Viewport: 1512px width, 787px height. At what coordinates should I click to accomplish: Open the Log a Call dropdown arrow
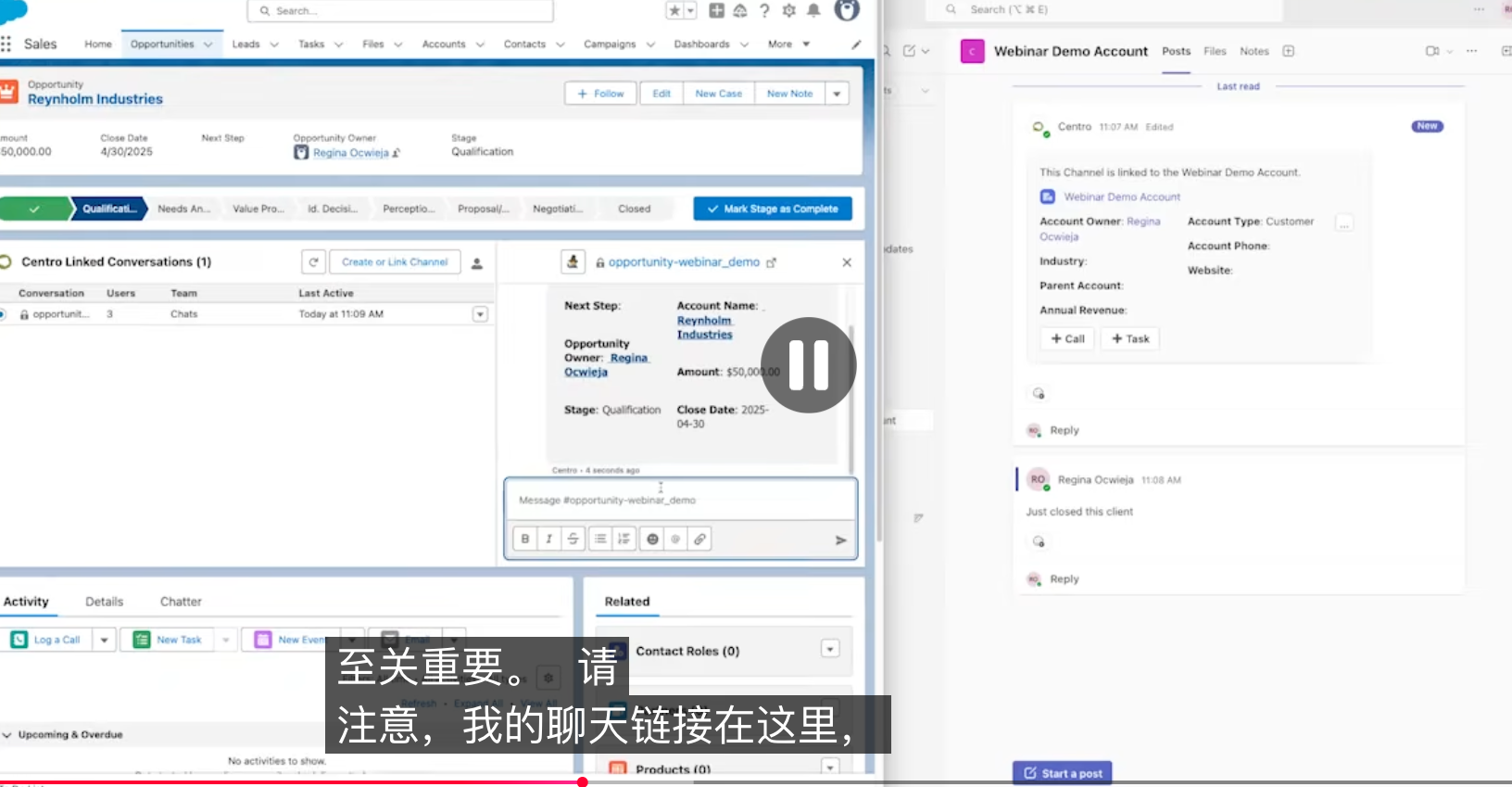pyautogui.click(x=104, y=640)
